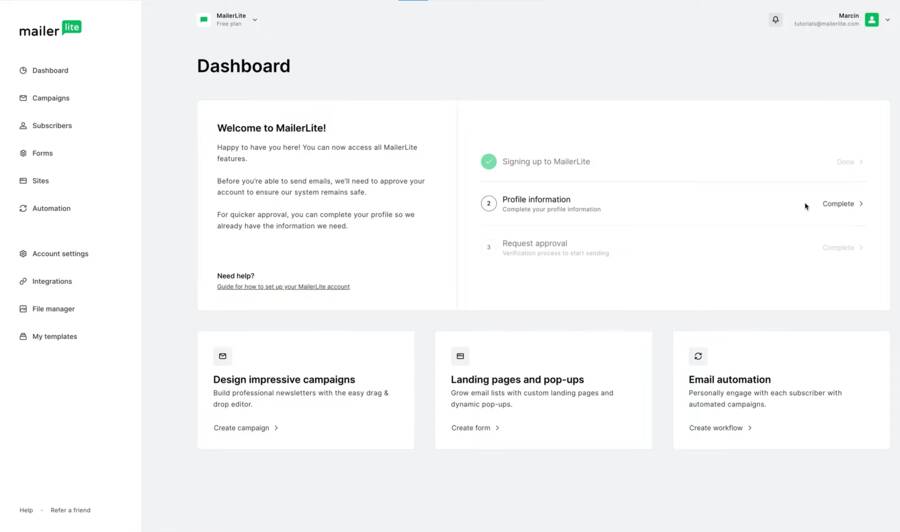Click Create campaign link
Screen dimensions: 900x532
pos(241,428)
